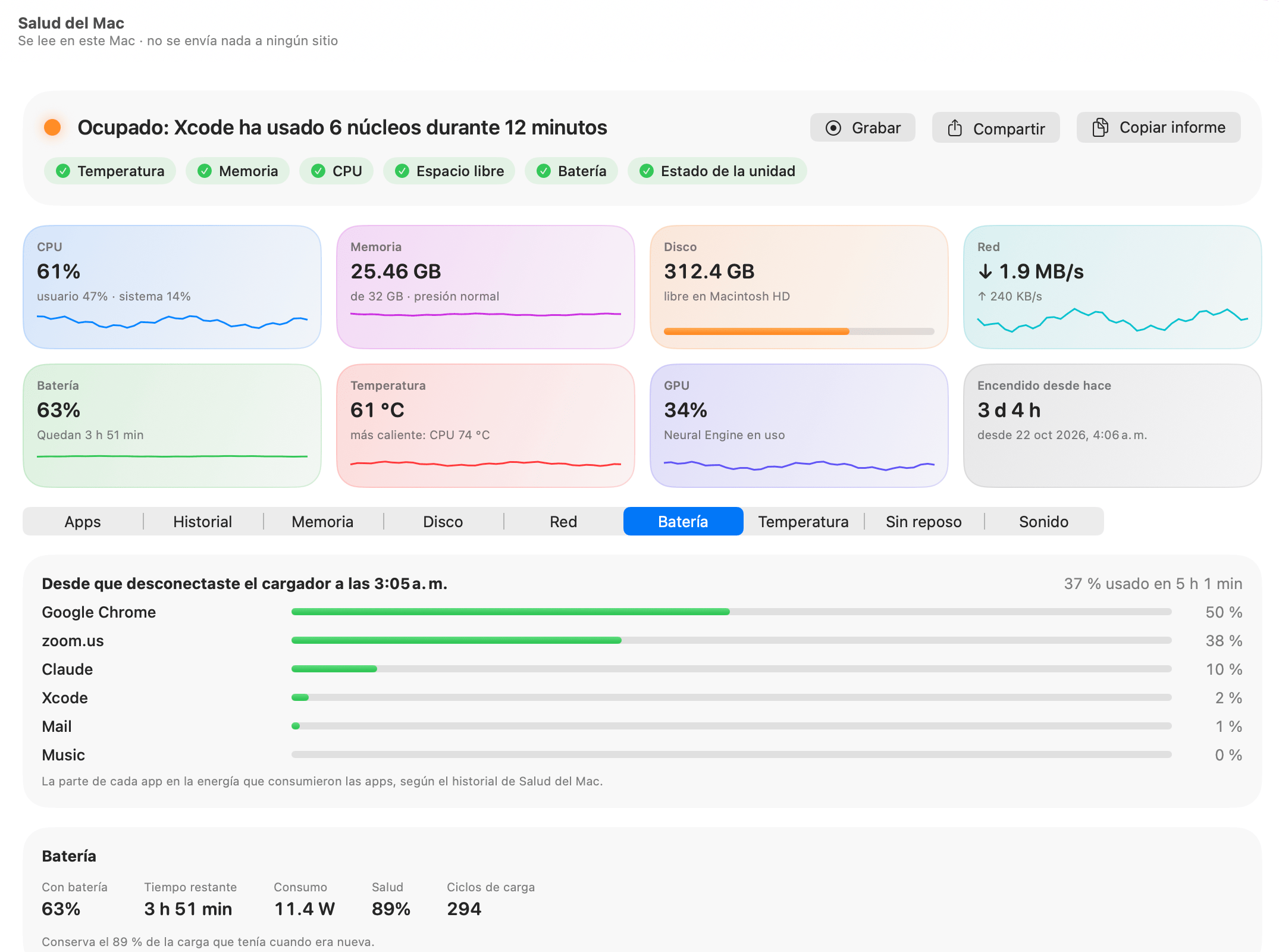Click the Espacio libre status chip
The width and height of the screenshot is (1279, 952).
(x=449, y=171)
